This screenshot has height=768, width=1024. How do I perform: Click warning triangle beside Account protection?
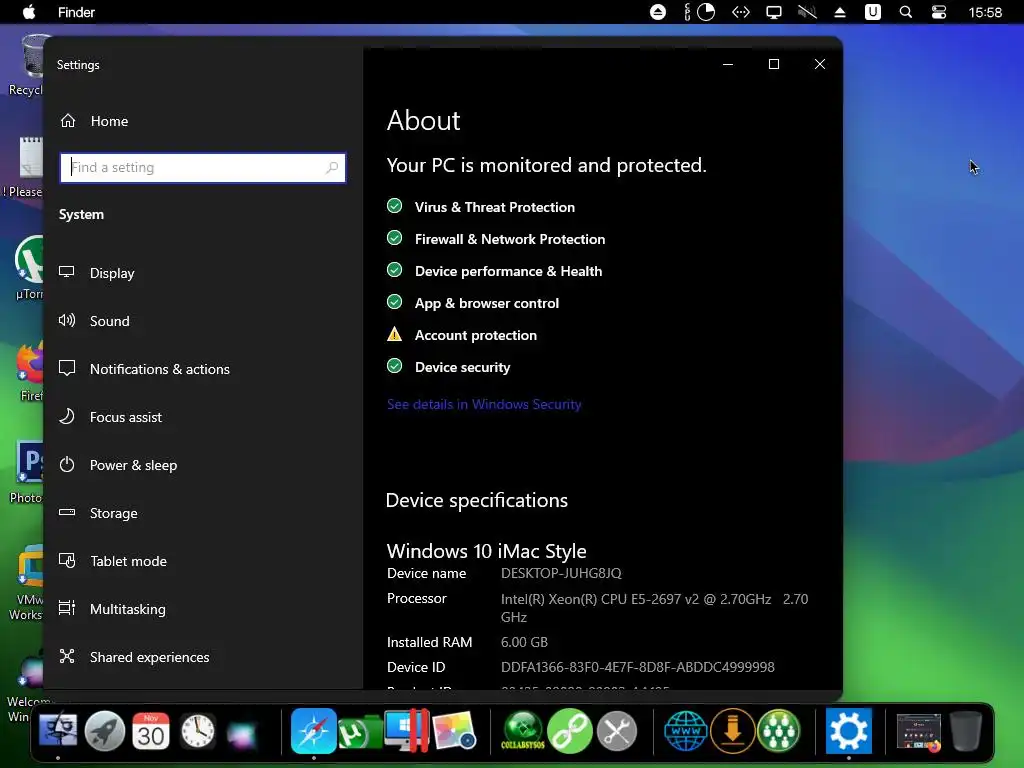click(x=394, y=334)
